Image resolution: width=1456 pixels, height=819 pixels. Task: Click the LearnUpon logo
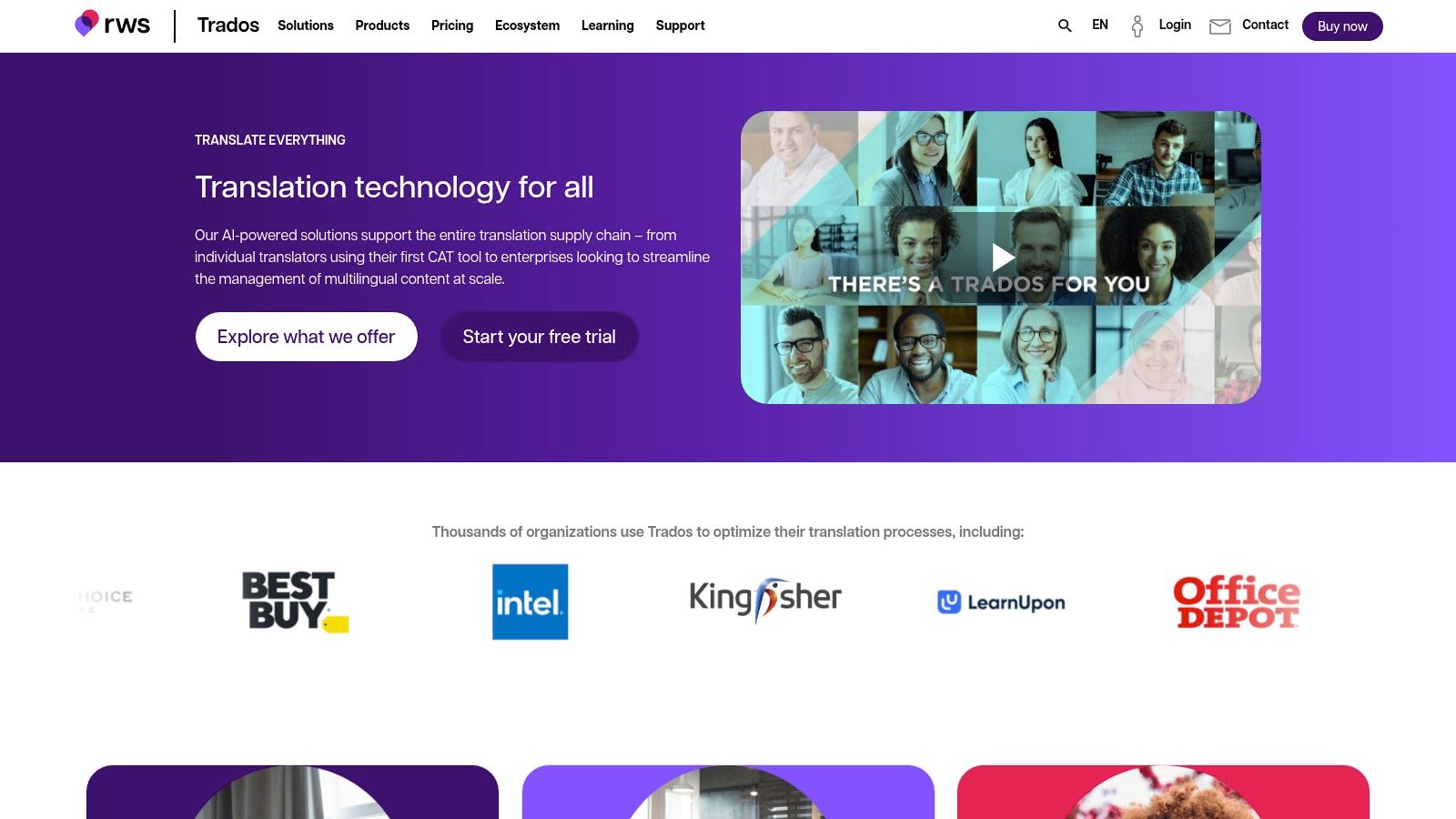coord(1001,602)
